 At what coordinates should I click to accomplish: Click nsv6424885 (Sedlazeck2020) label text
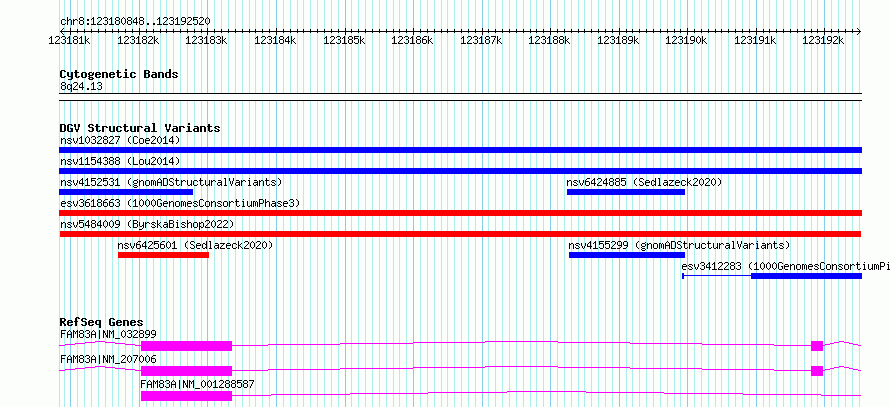(x=644, y=182)
